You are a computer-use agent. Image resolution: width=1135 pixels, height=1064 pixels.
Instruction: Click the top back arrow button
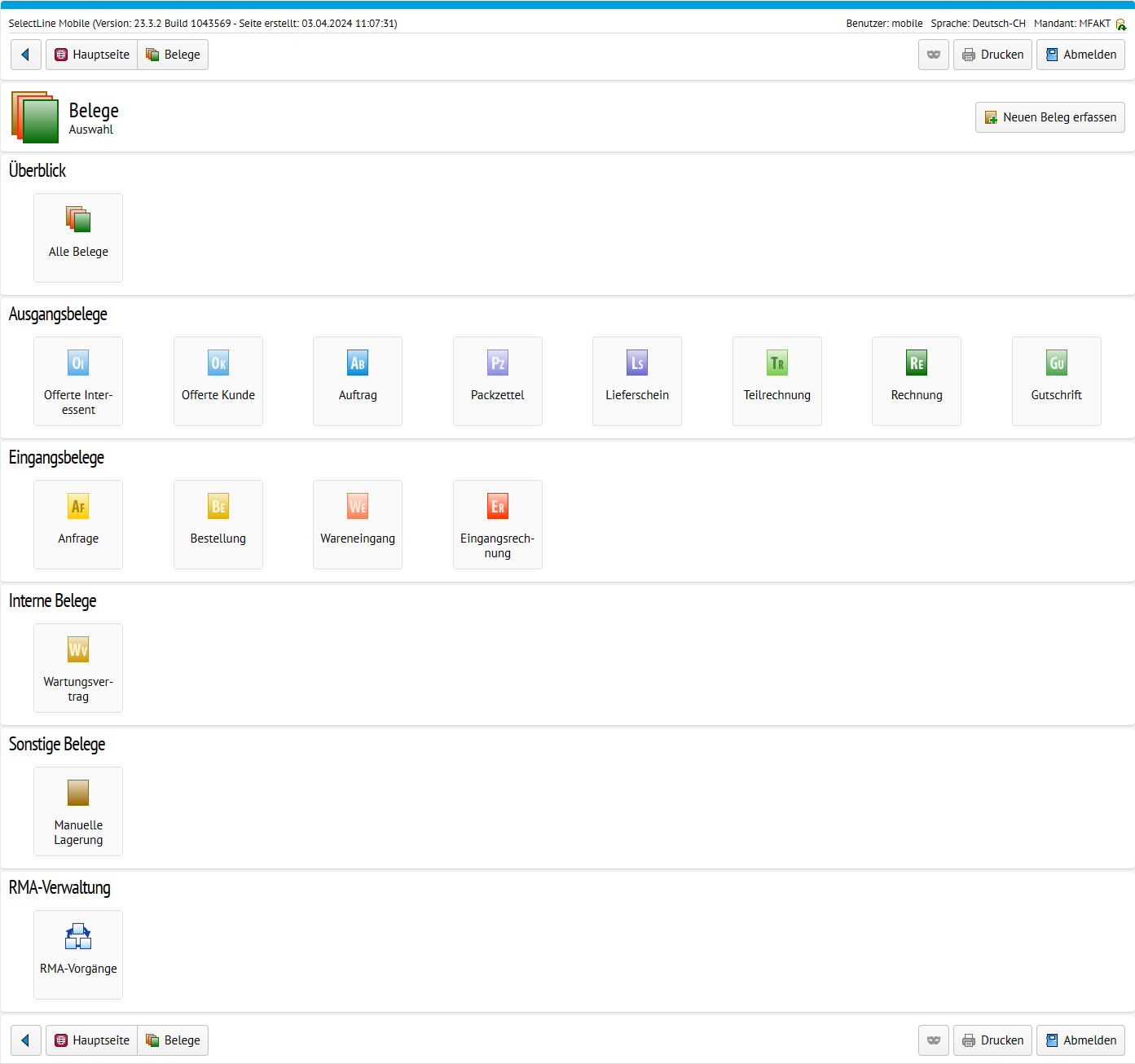[x=26, y=55]
